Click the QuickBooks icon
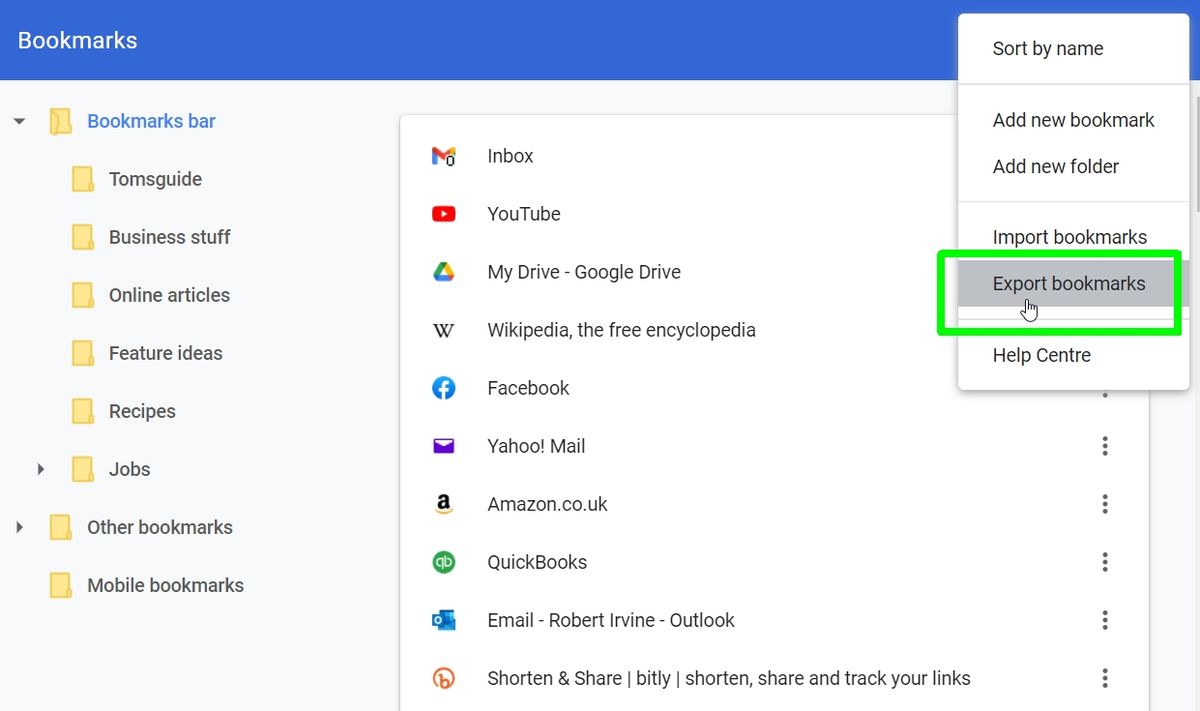Screen dimensions: 1200x711 point(444,562)
